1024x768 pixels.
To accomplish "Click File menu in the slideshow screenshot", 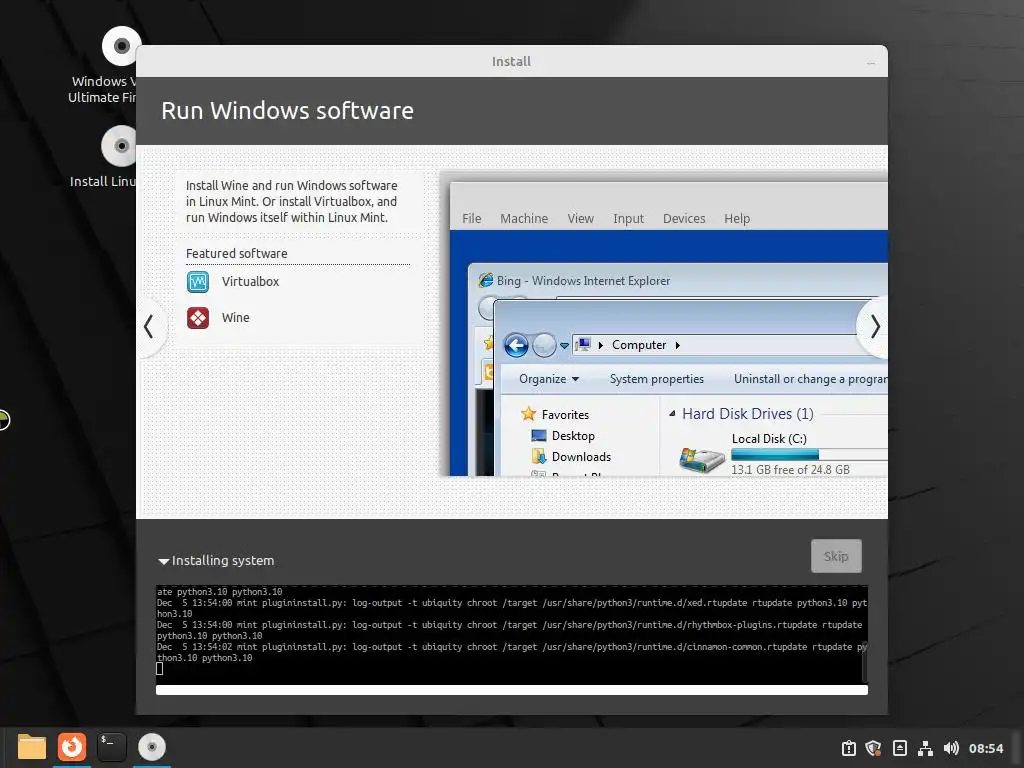I will [472, 219].
